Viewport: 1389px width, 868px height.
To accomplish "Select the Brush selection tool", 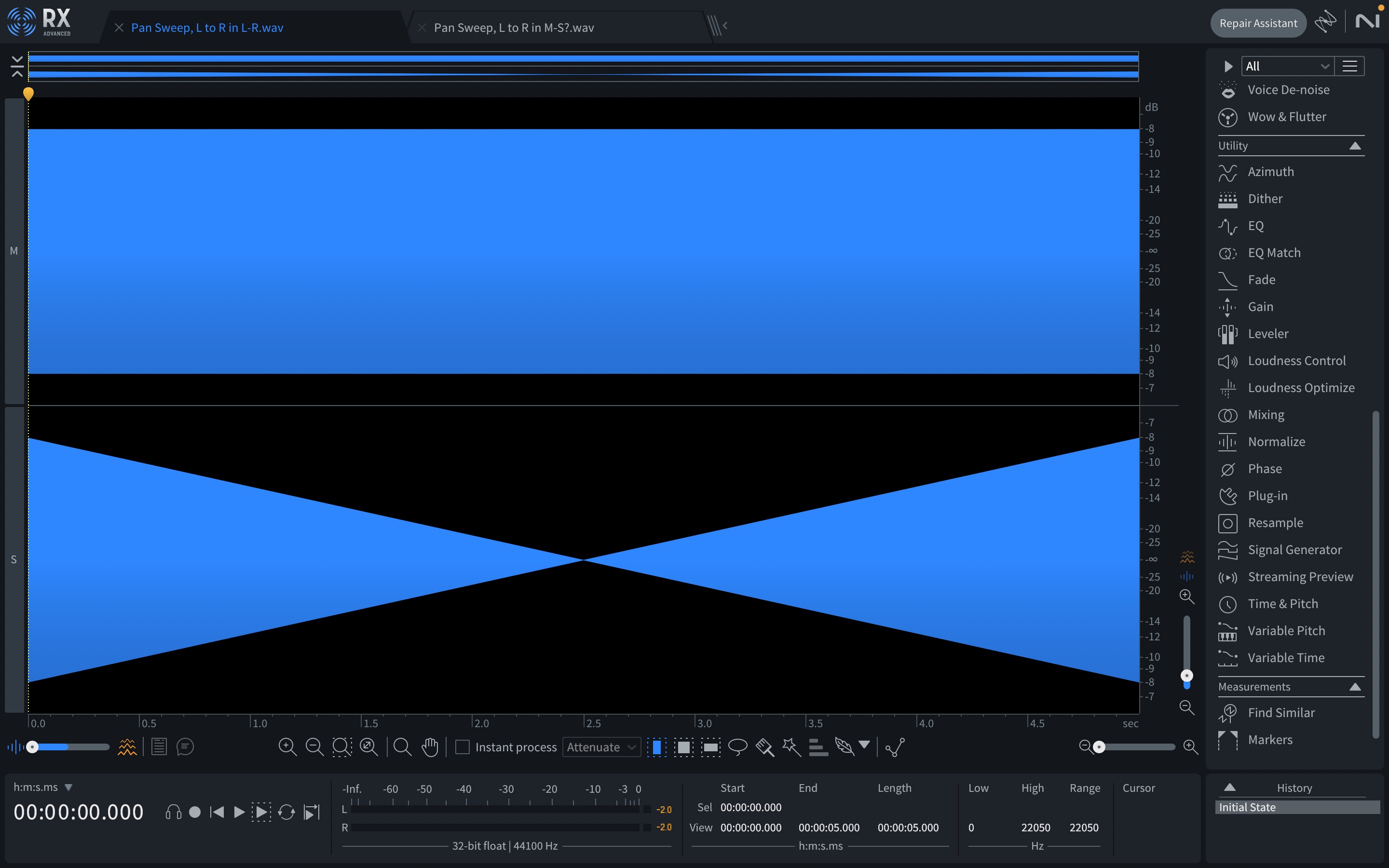I will coord(765,747).
